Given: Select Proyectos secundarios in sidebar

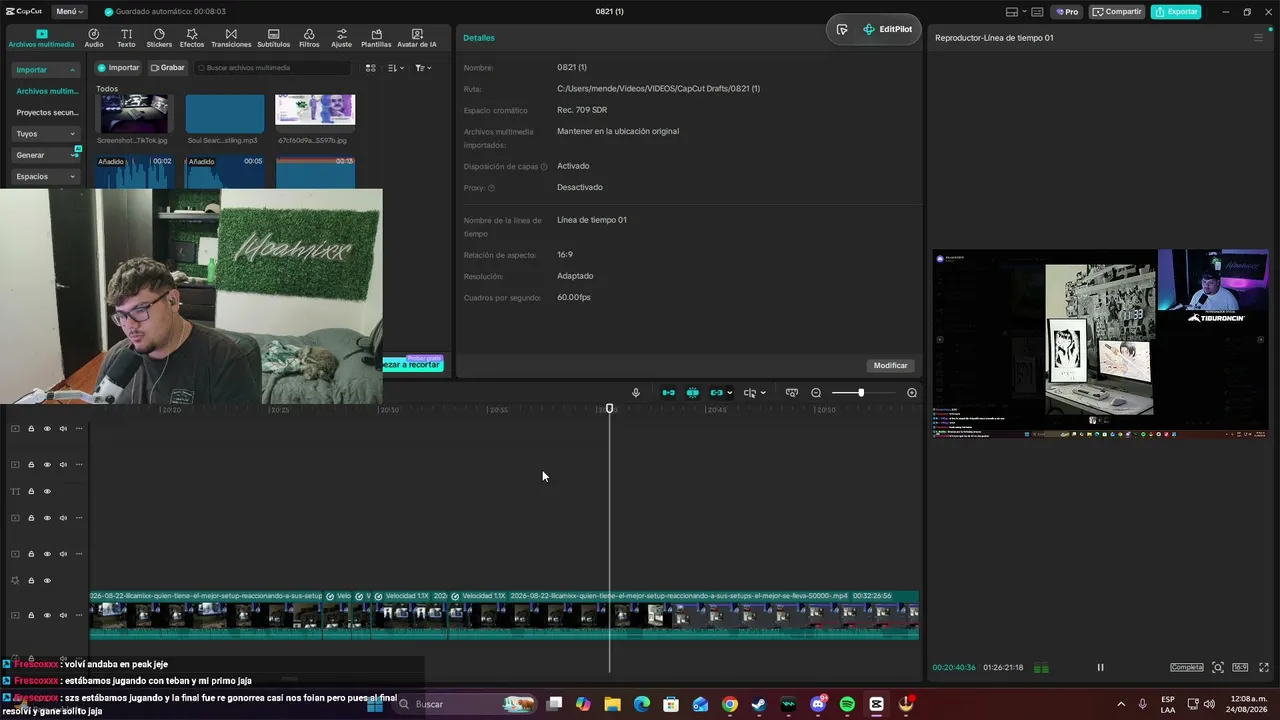Looking at the screenshot, I should [x=47, y=112].
